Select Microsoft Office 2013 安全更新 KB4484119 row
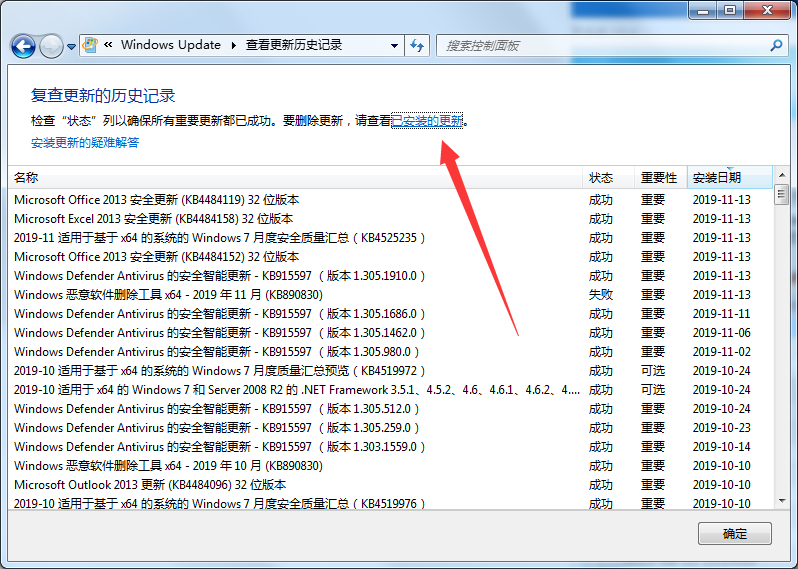 (390, 200)
